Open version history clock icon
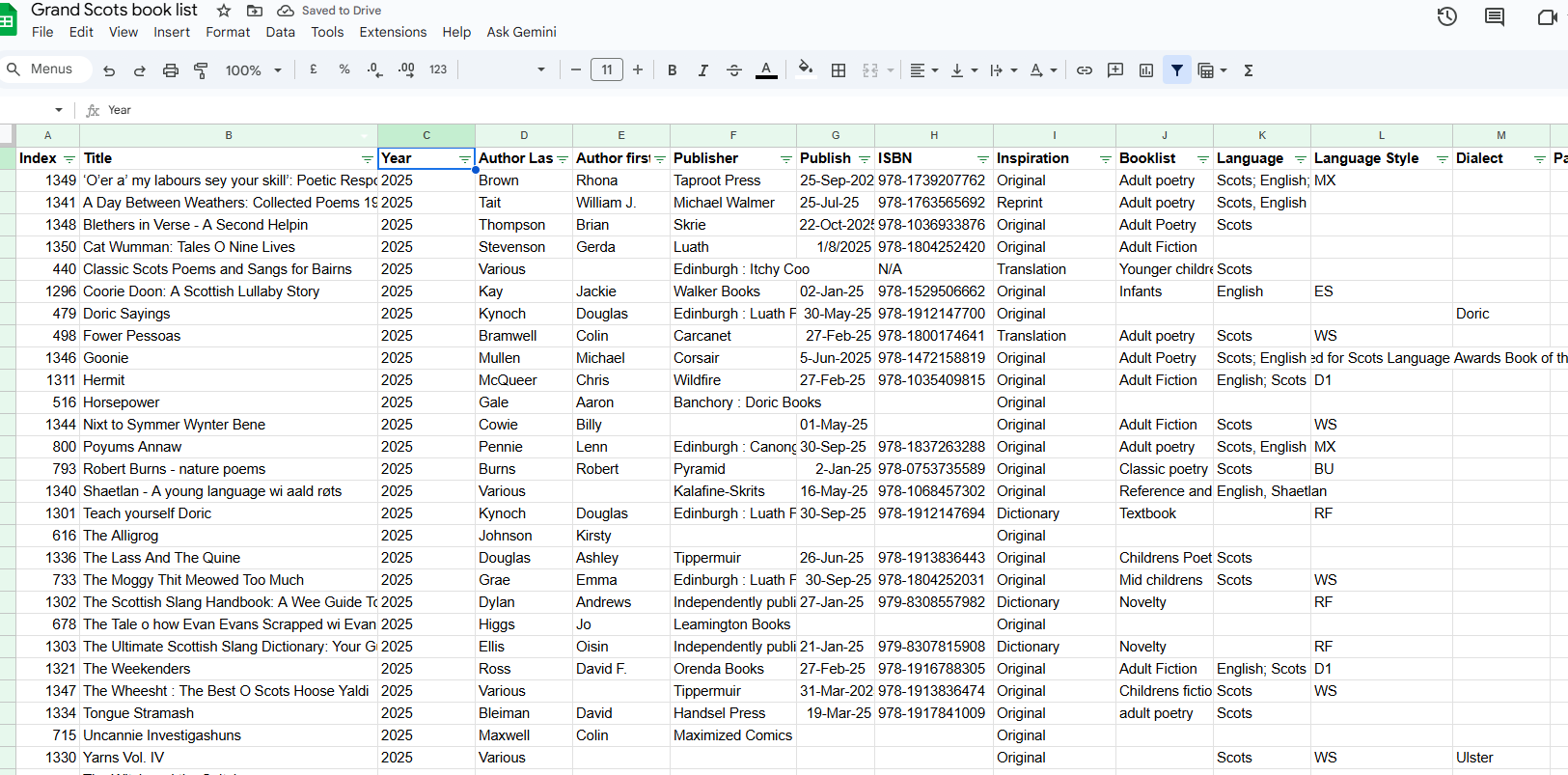Image resolution: width=1568 pixels, height=775 pixels. [x=1446, y=16]
